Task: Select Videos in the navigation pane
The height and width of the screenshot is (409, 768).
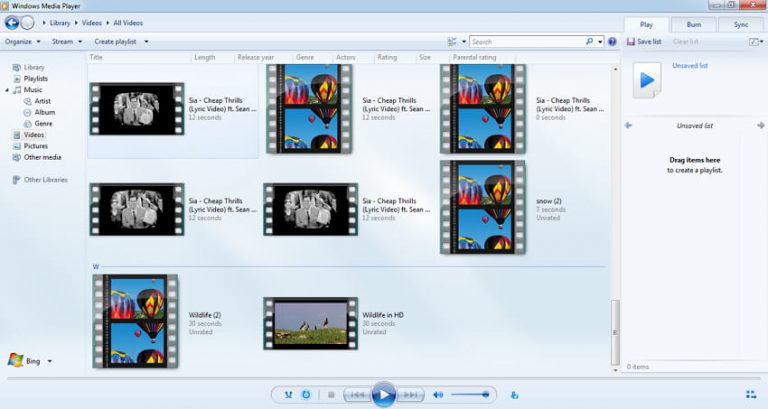Action: pos(34,135)
